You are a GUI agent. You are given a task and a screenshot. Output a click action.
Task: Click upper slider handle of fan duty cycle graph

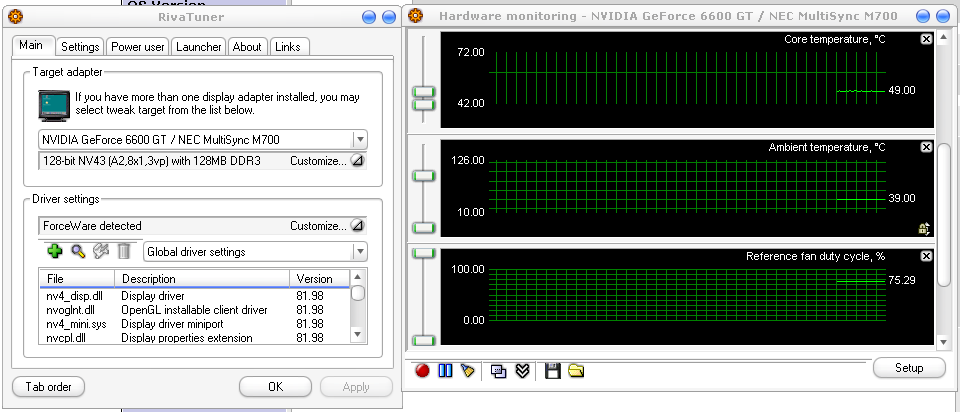point(424,253)
